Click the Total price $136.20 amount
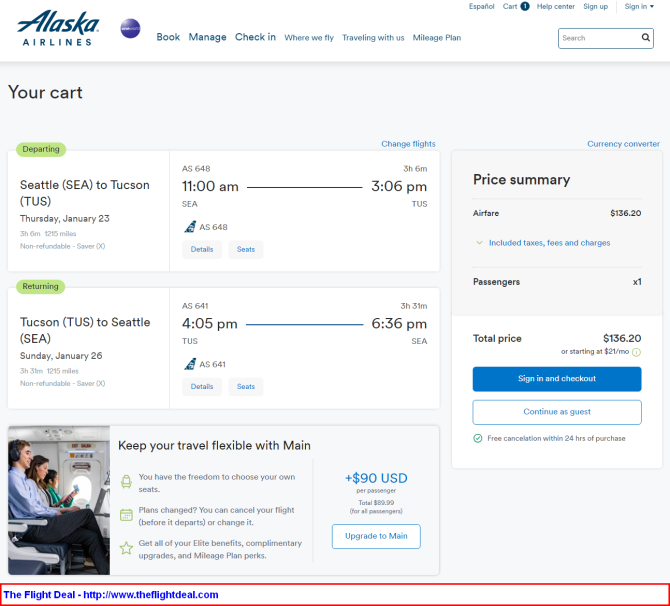670x606 pixels. click(622, 338)
